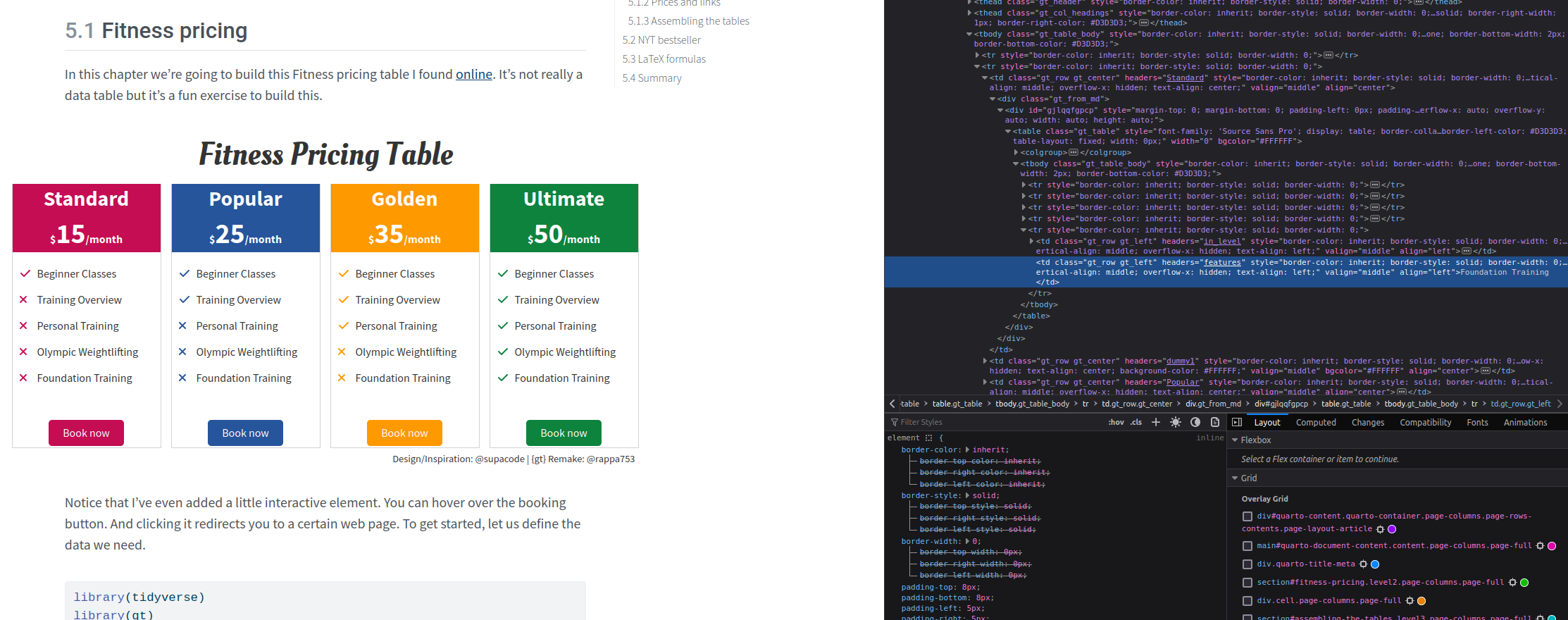Click ellipsis badge in thead gt_col_headings
Image resolution: width=1568 pixels, height=620 pixels.
1144,23
